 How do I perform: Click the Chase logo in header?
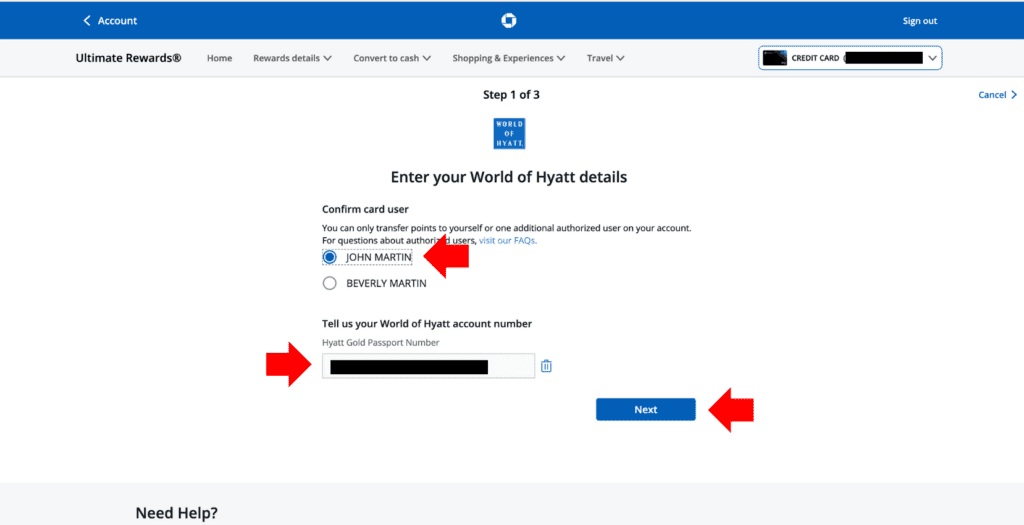[x=509, y=21]
